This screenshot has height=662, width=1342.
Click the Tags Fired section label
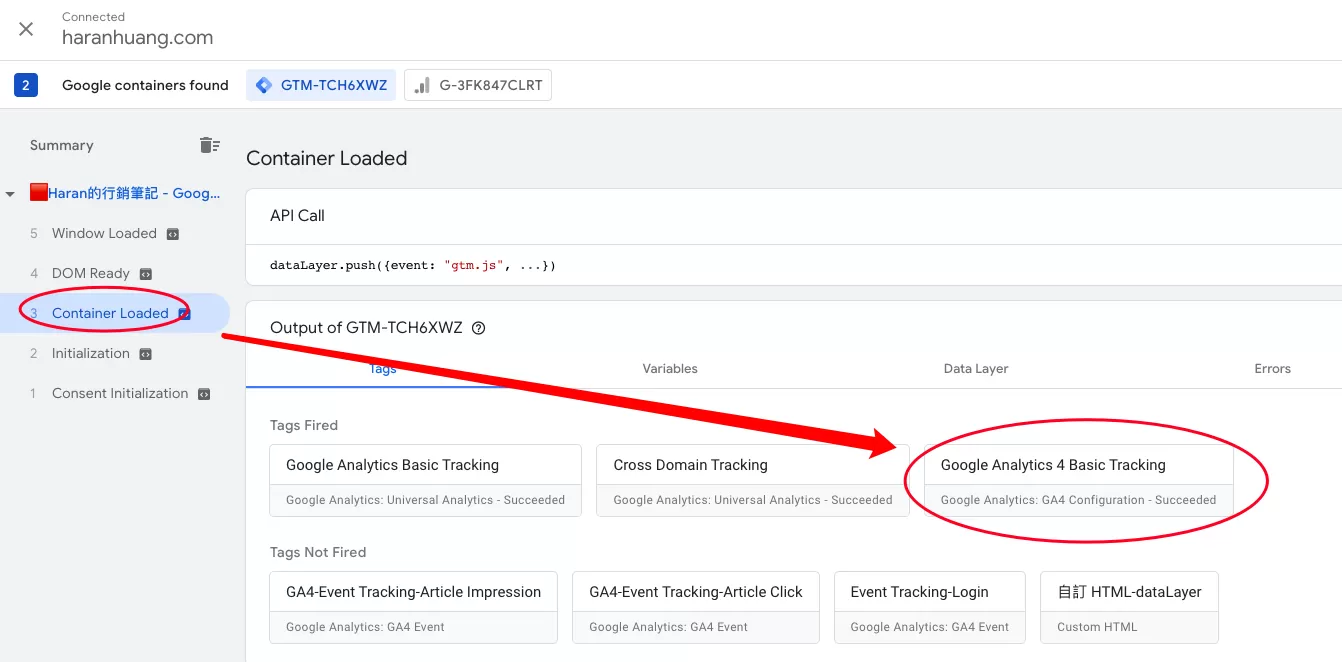[304, 425]
